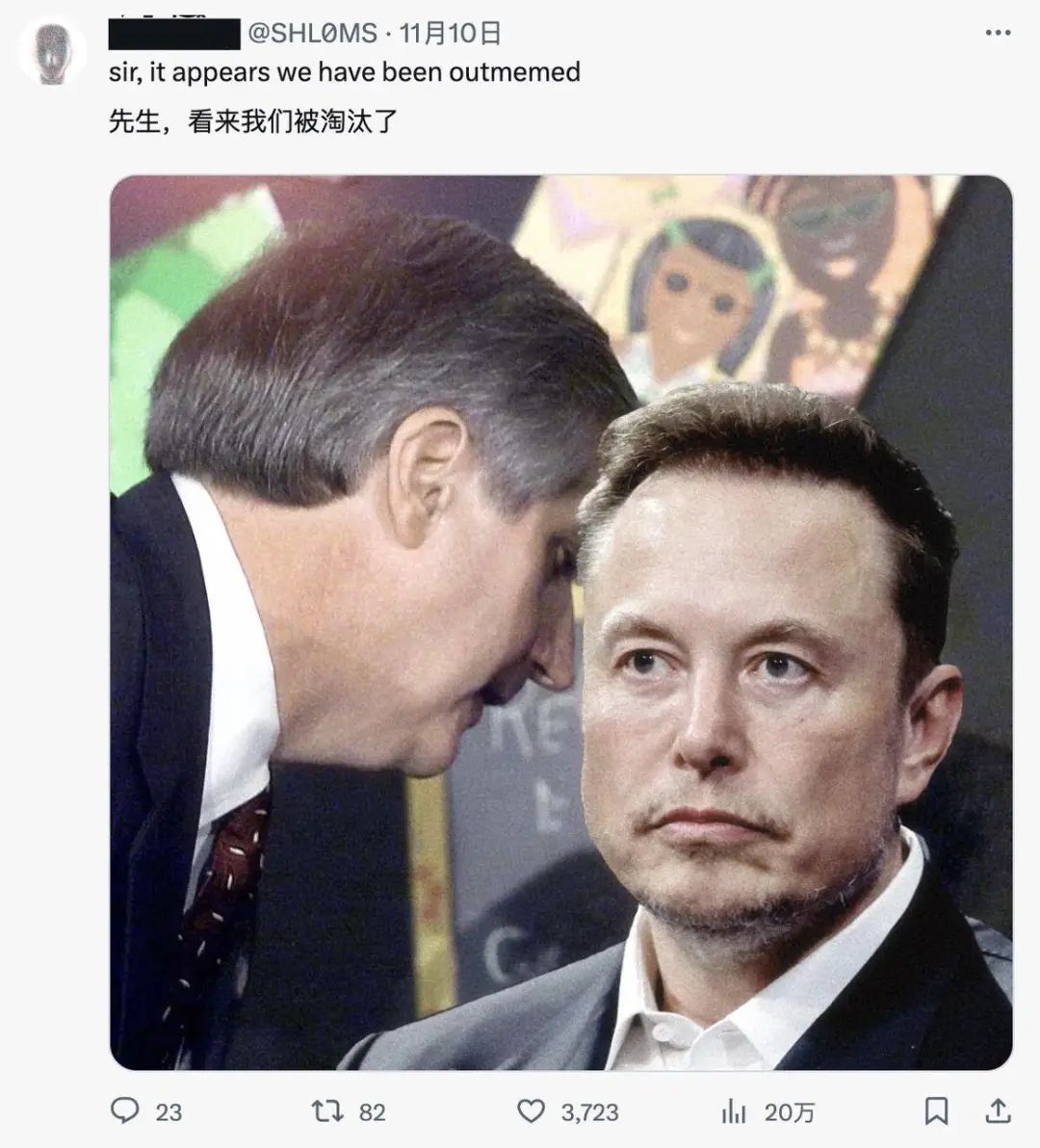Click the Chinese translation line 先生，看来我们被淘汰了

point(253,120)
